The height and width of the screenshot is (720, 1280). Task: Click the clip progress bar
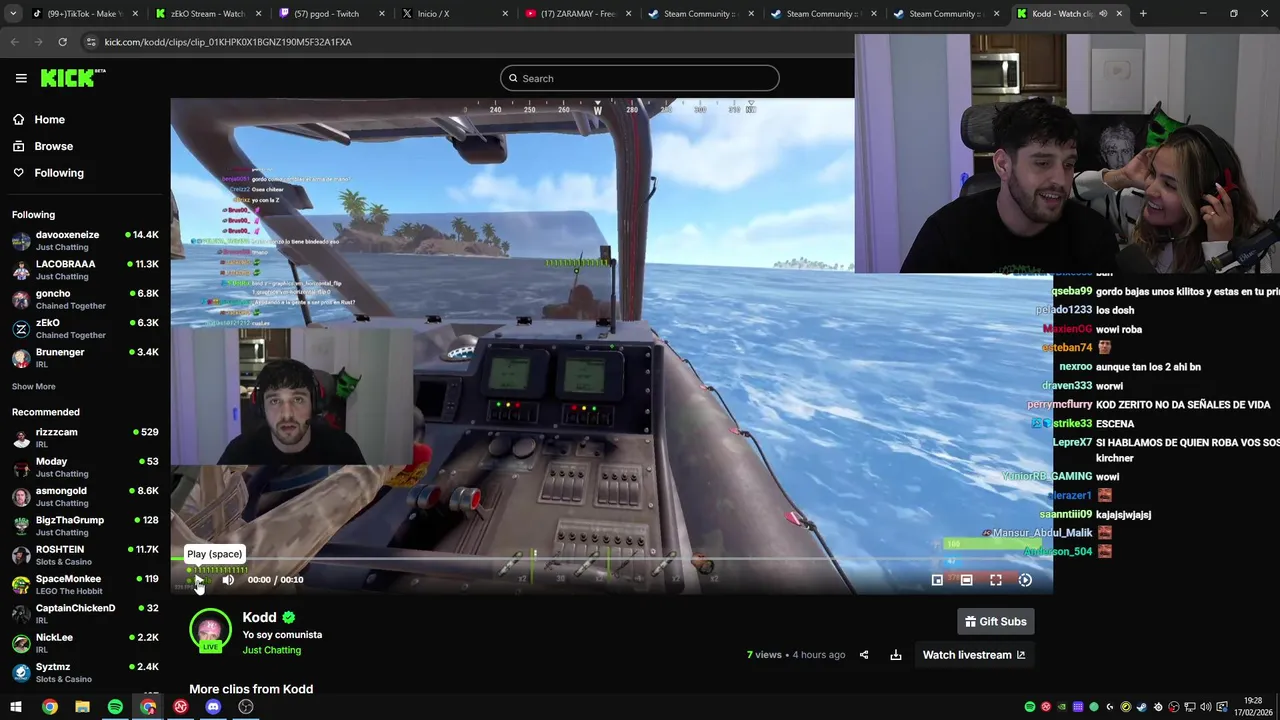[611, 559]
